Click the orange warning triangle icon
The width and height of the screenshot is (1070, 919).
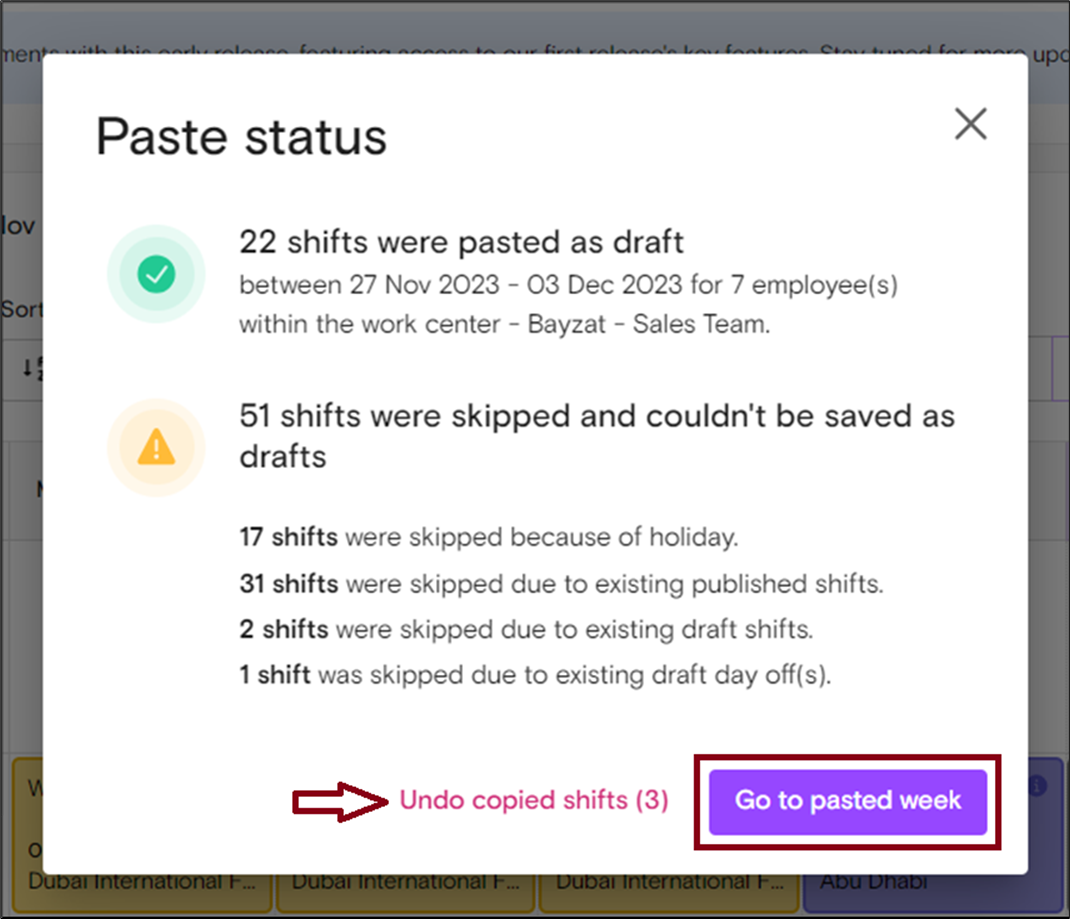click(156, 448)
